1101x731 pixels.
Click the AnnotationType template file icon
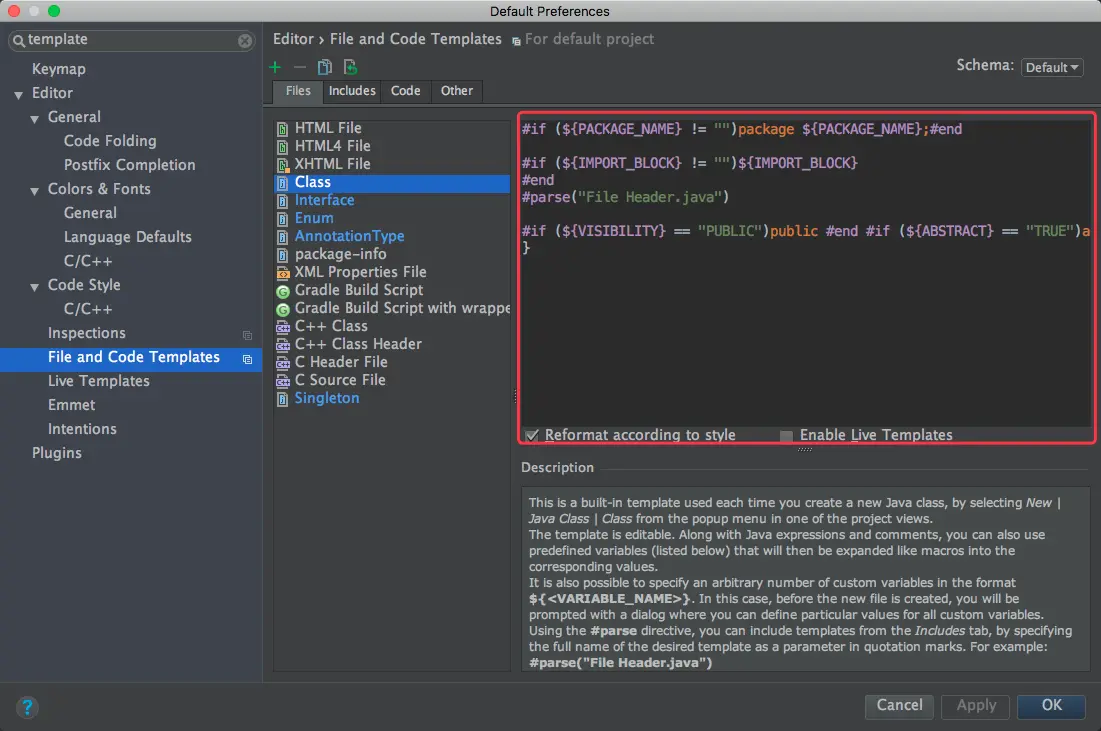click(282, 237)
